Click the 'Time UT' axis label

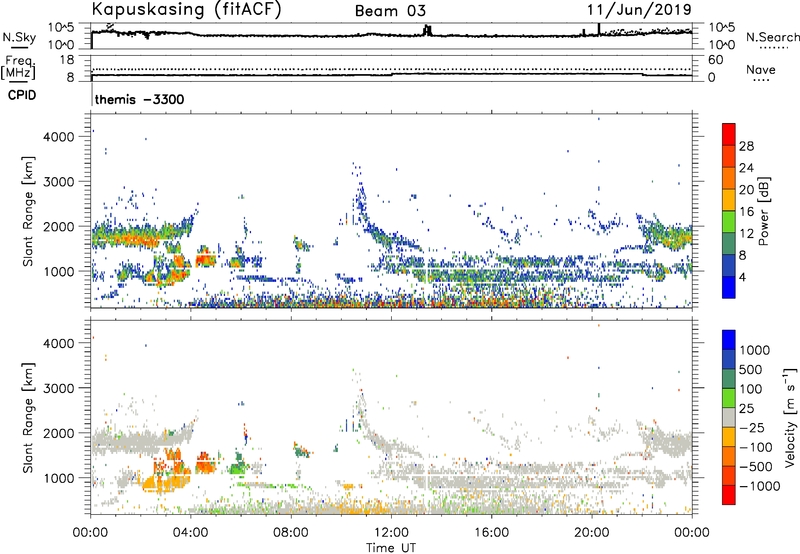(391, 548)
